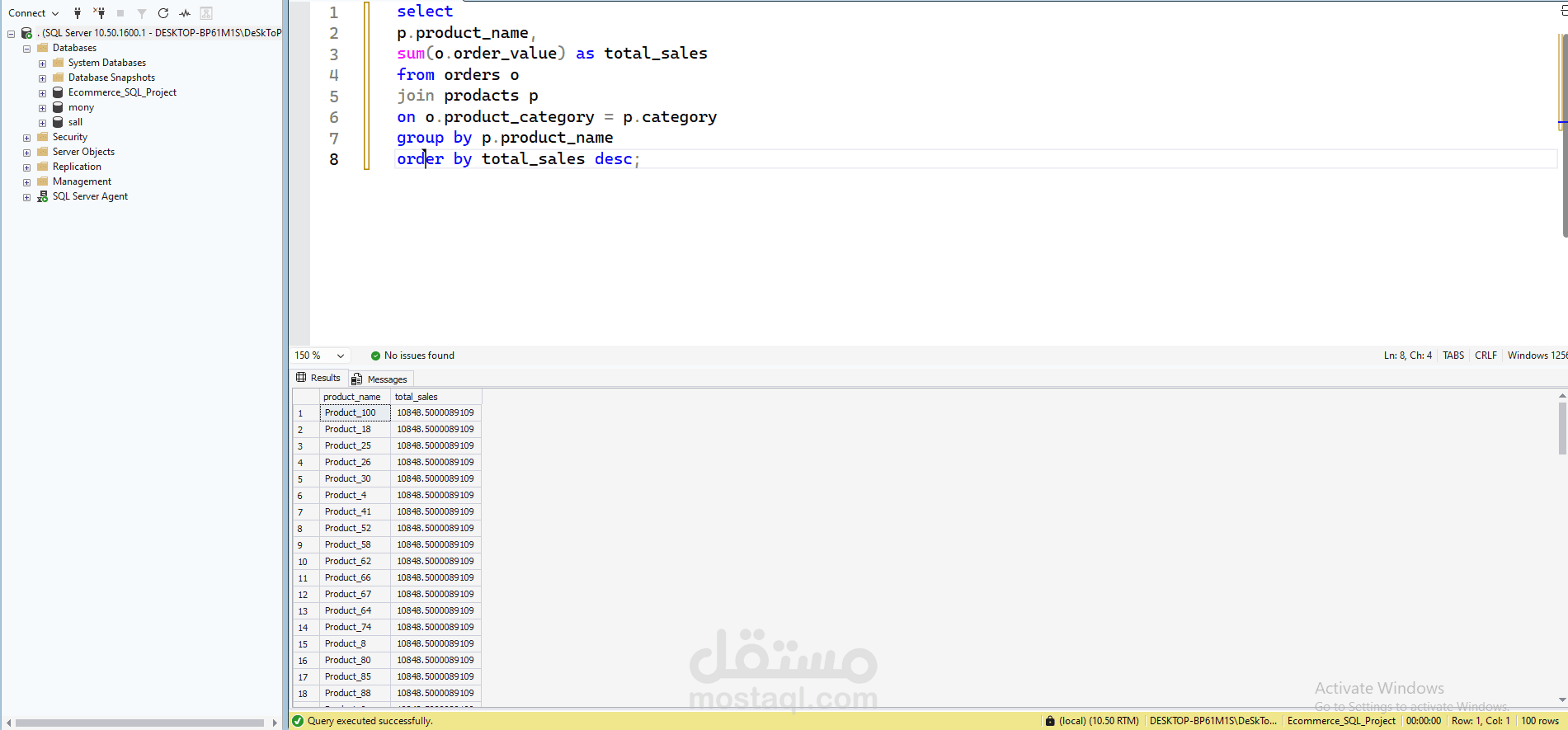Click the System Databases folder icon
The image size is (1568, 730).
tap(59, 63)
